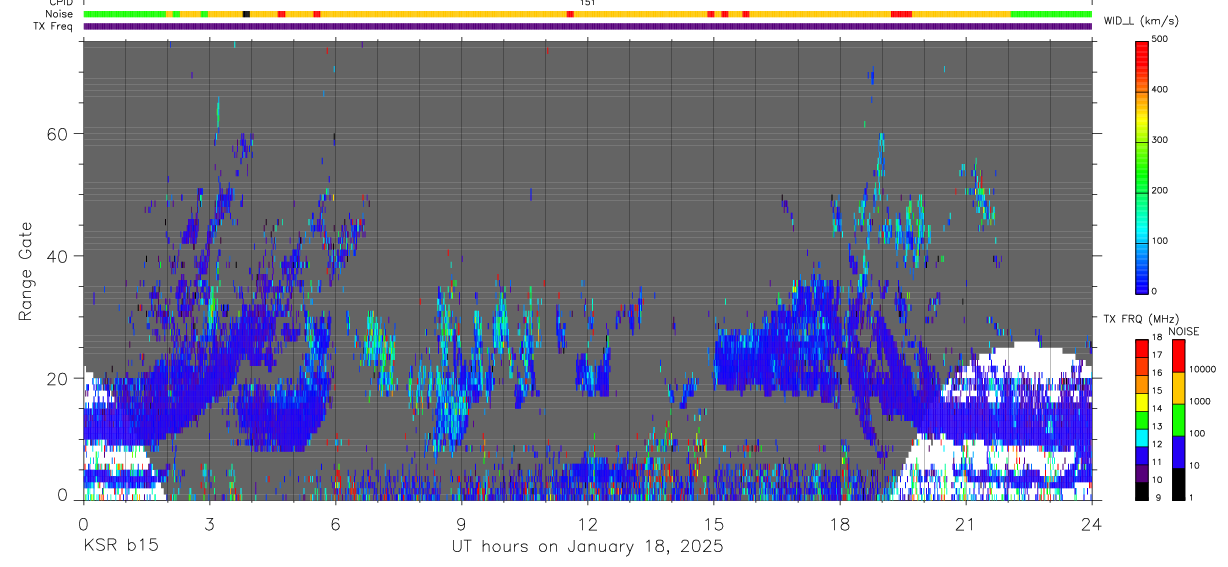1228x567 pixels.
Task: Click the UT hour 24 tick label
Action: (1092, 524)
